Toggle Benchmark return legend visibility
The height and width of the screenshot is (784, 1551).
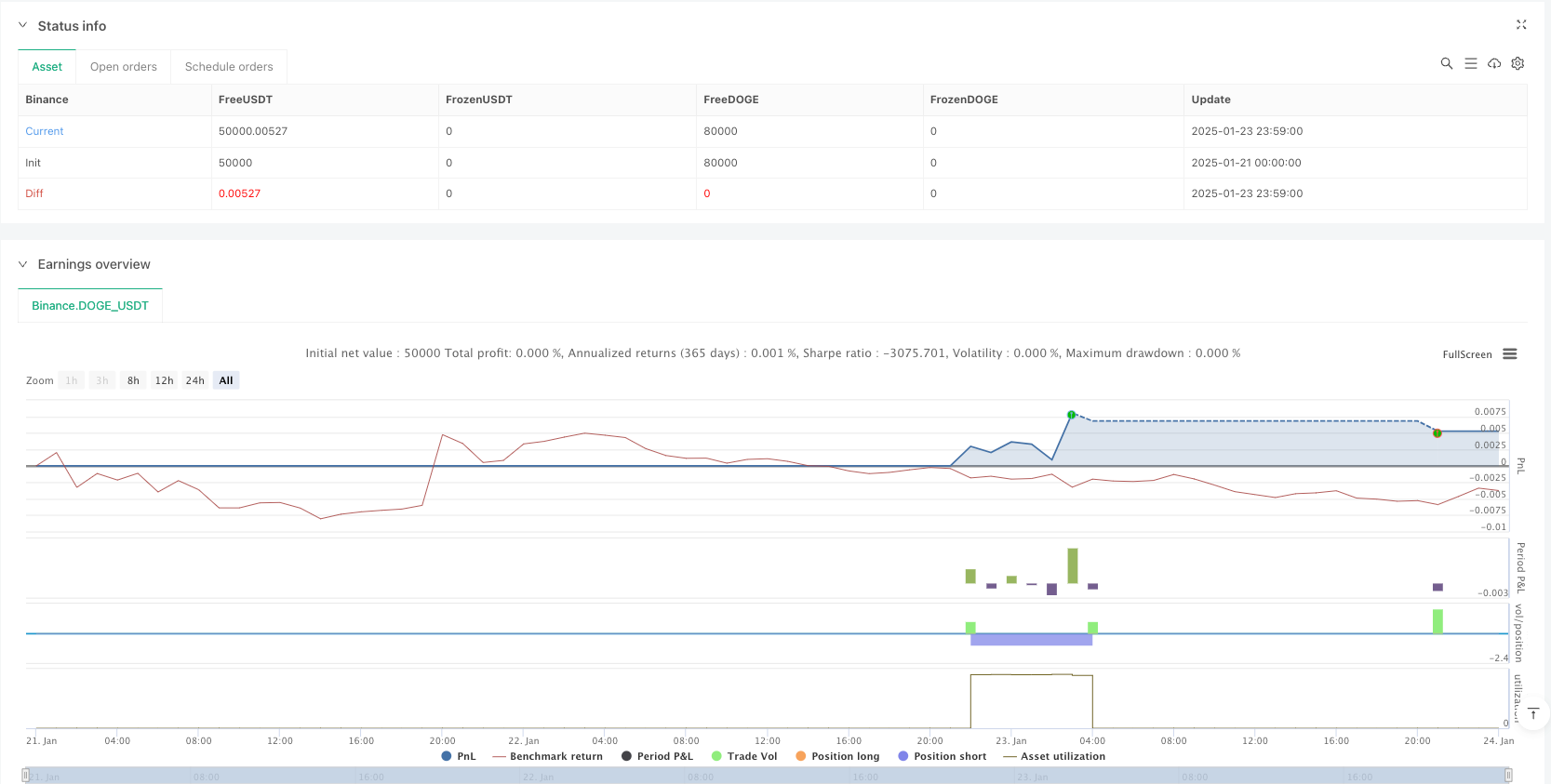[x=547, y=756]
